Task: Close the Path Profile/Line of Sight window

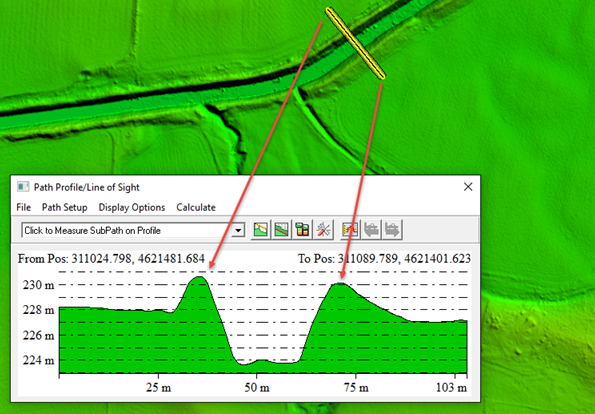Action: coord(468,187)
